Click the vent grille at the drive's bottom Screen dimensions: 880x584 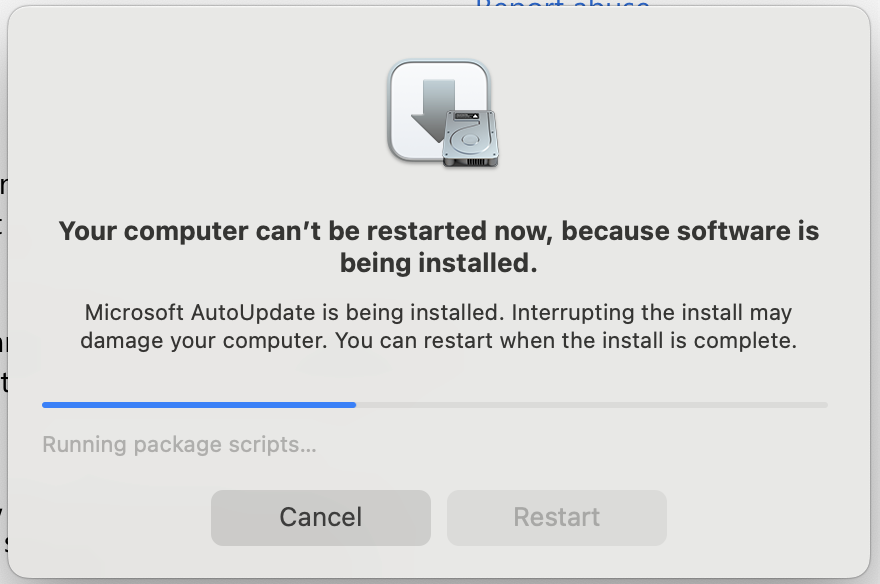click(471, 162)
